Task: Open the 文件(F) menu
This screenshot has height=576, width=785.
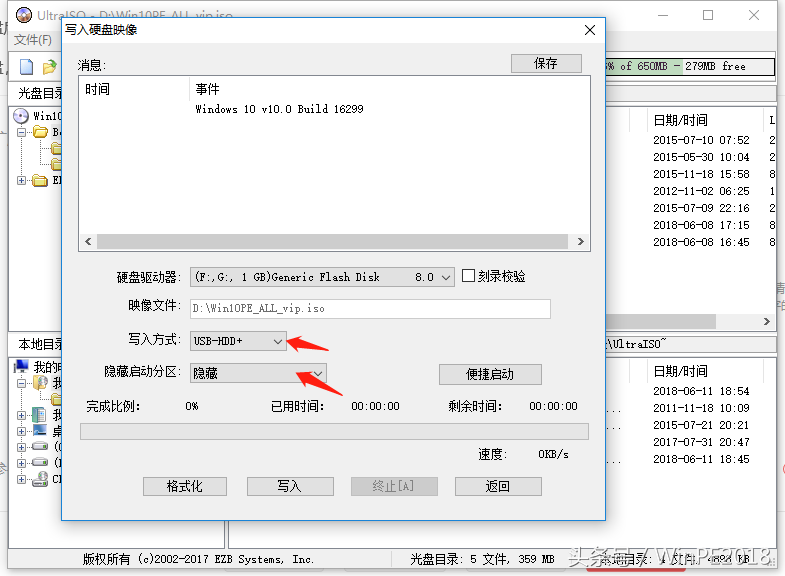Action: (x=33, y=40)
